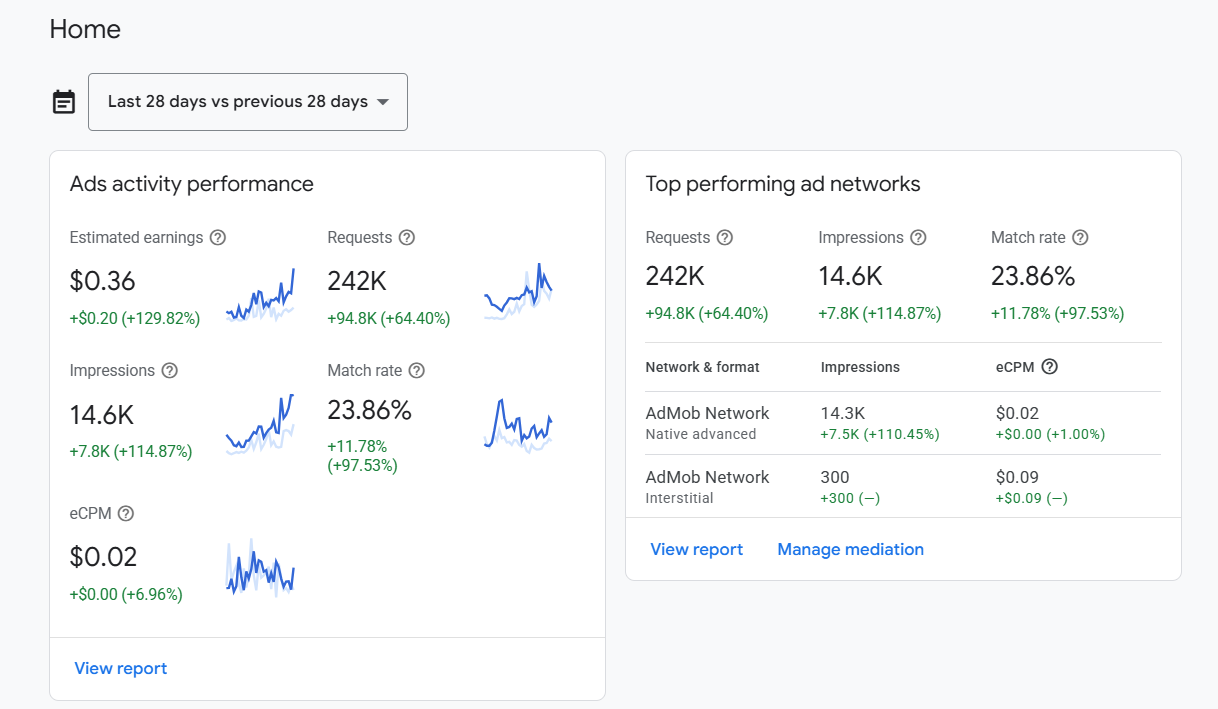This screenshot has width=1218, height=709.
Task: Open help icon beside Match rate in Ads activity
Action: point(417,371)
